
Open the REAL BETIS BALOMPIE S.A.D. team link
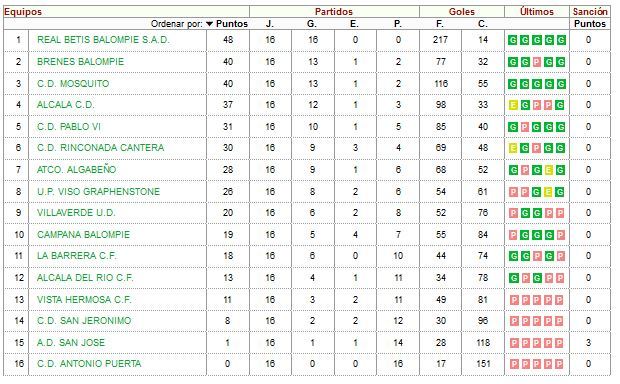(x=103, y=40)
